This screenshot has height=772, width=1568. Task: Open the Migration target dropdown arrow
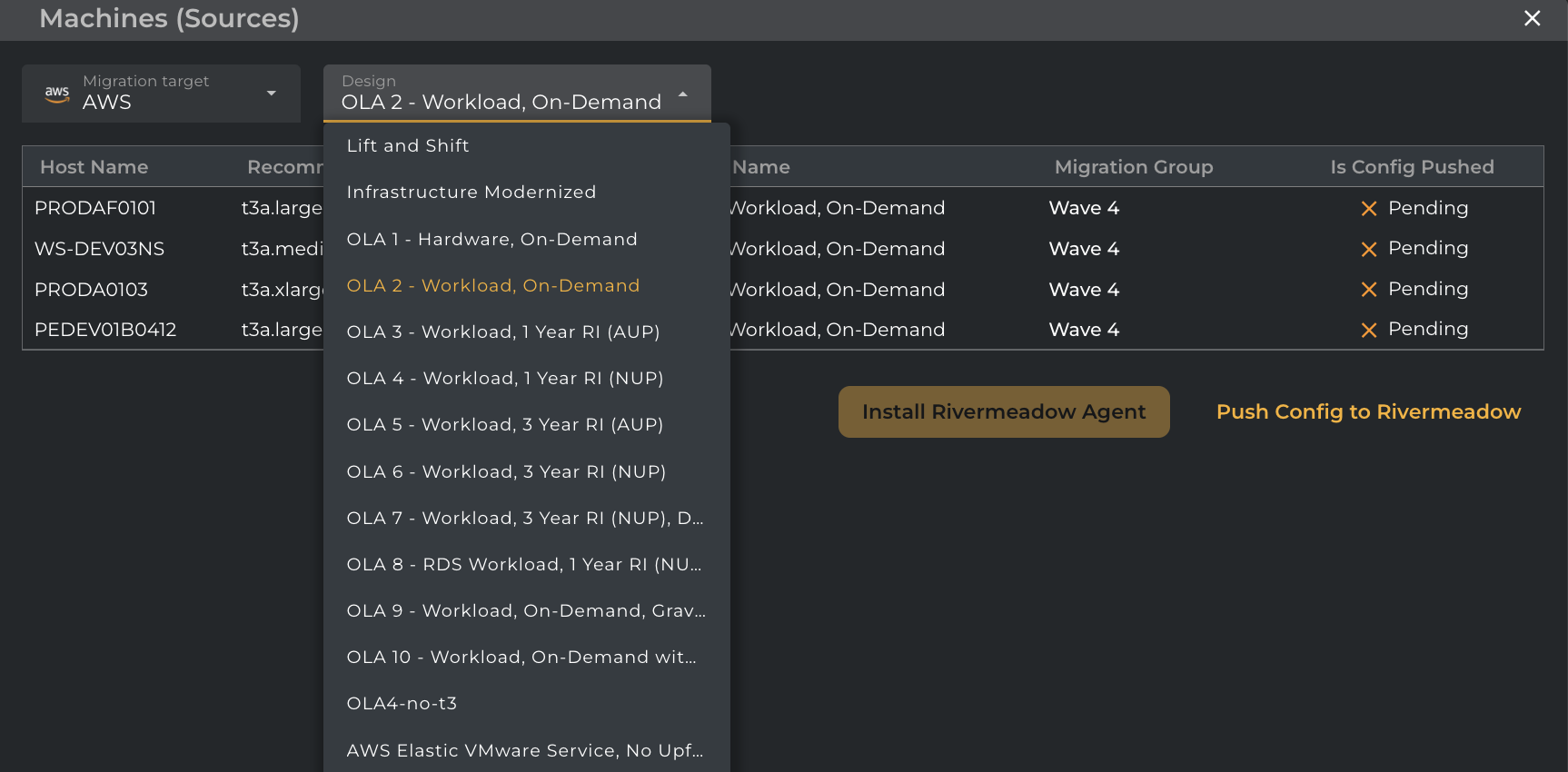point(271,94)
